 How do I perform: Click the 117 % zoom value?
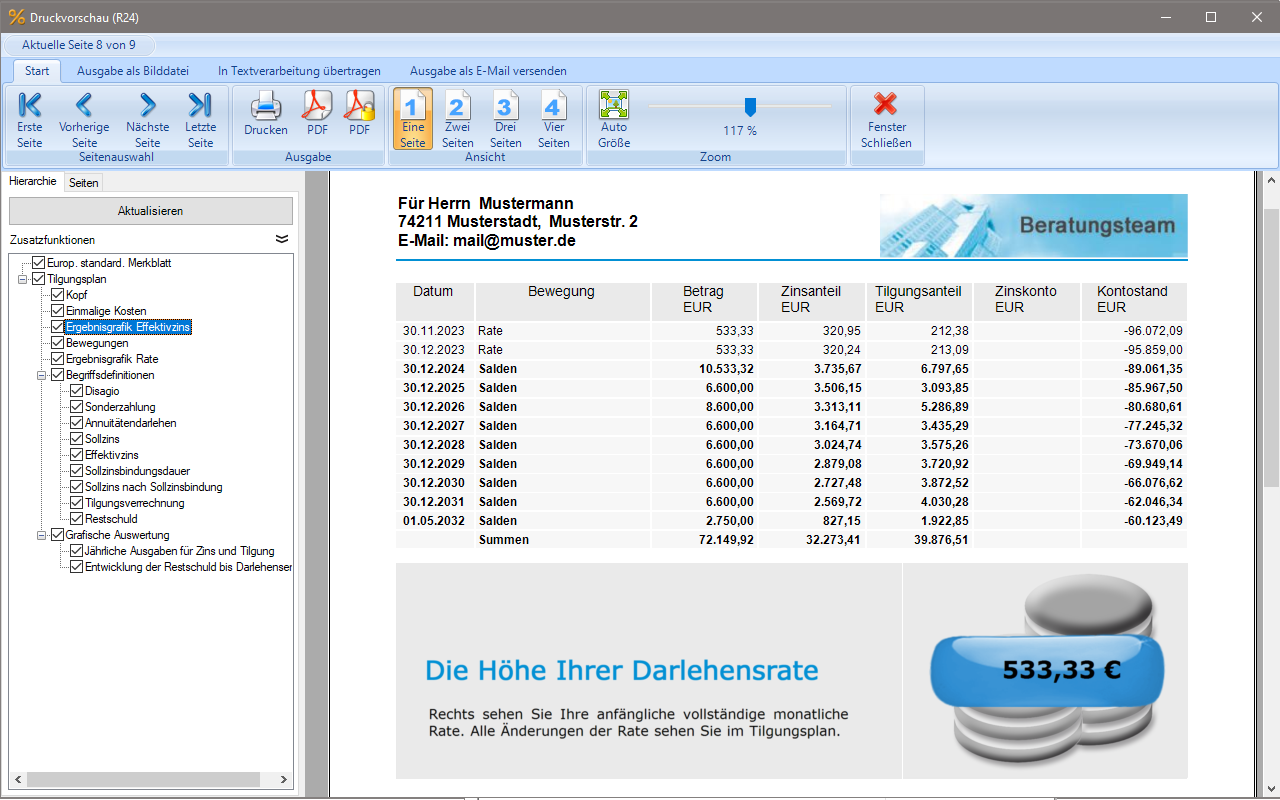pyautogui.click(x=740, y=131)
